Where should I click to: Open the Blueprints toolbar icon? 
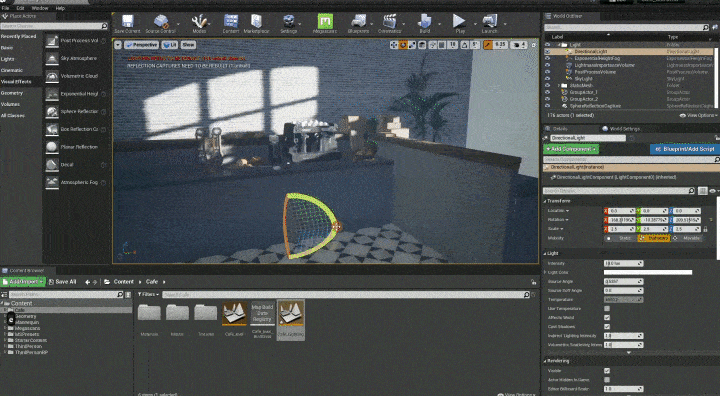pos(358,23)
